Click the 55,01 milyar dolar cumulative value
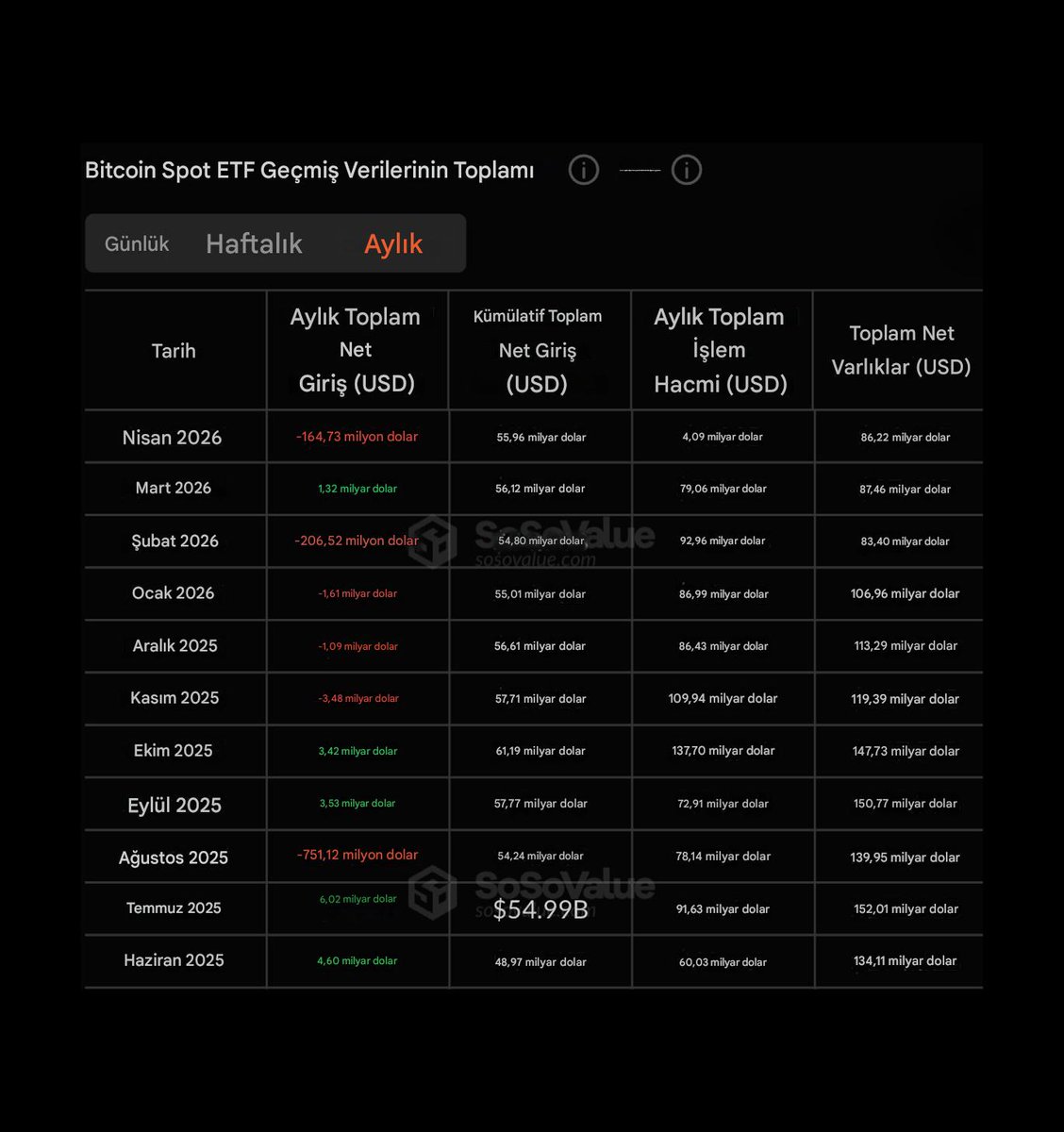 click(x=540, y=594)
